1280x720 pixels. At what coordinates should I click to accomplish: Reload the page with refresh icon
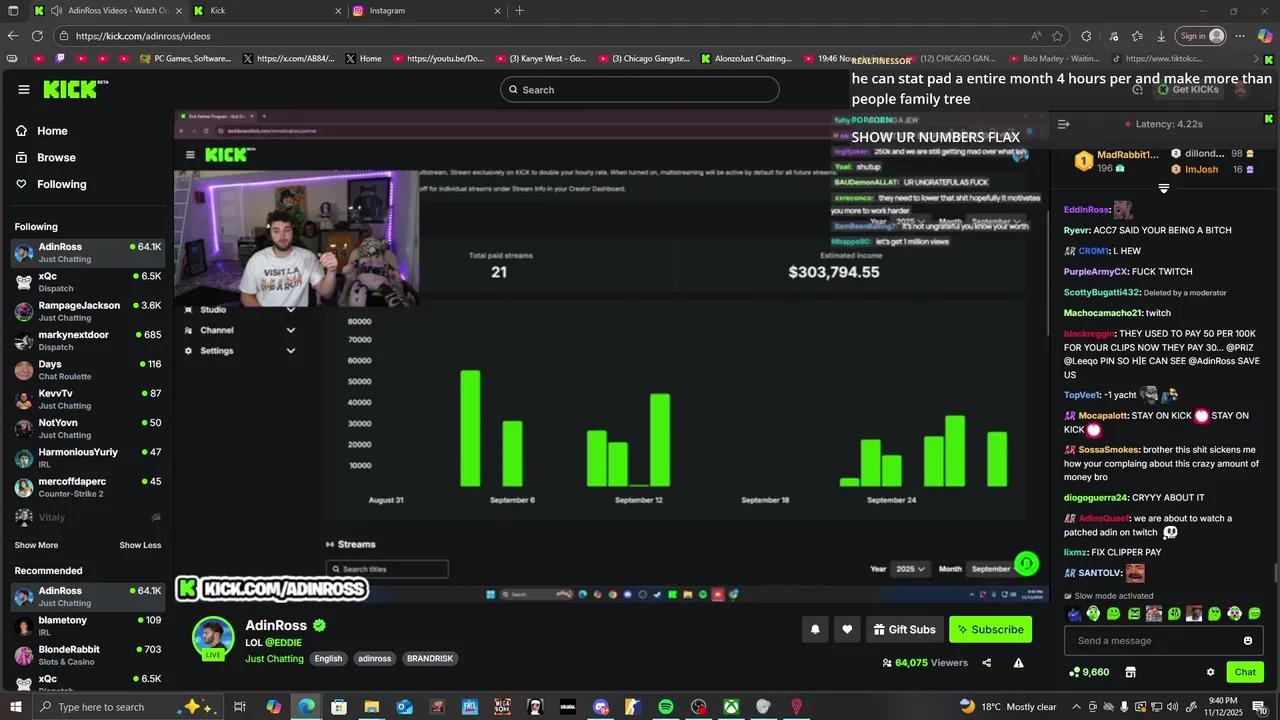pos(38,36)
